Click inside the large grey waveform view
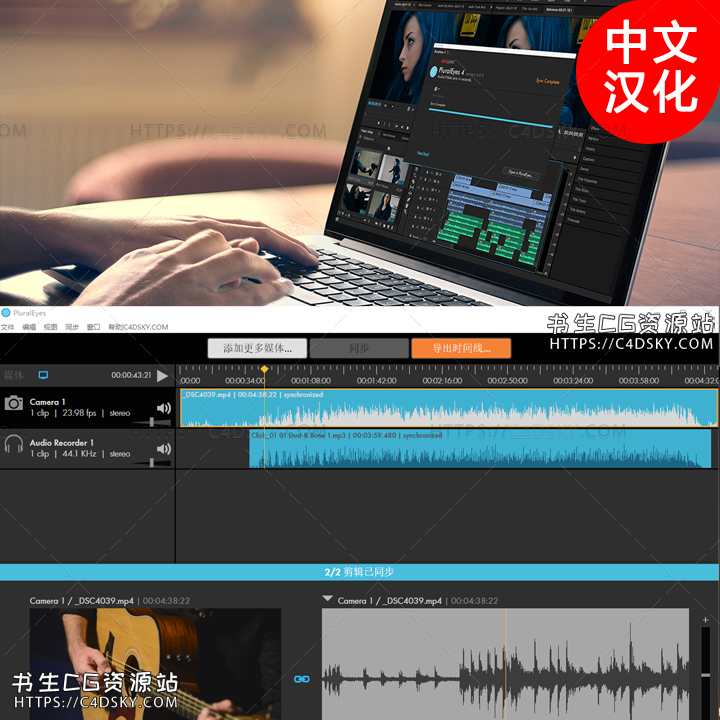Image resolution: width=720 pixels, height=720 pixels. coord(506,664)
